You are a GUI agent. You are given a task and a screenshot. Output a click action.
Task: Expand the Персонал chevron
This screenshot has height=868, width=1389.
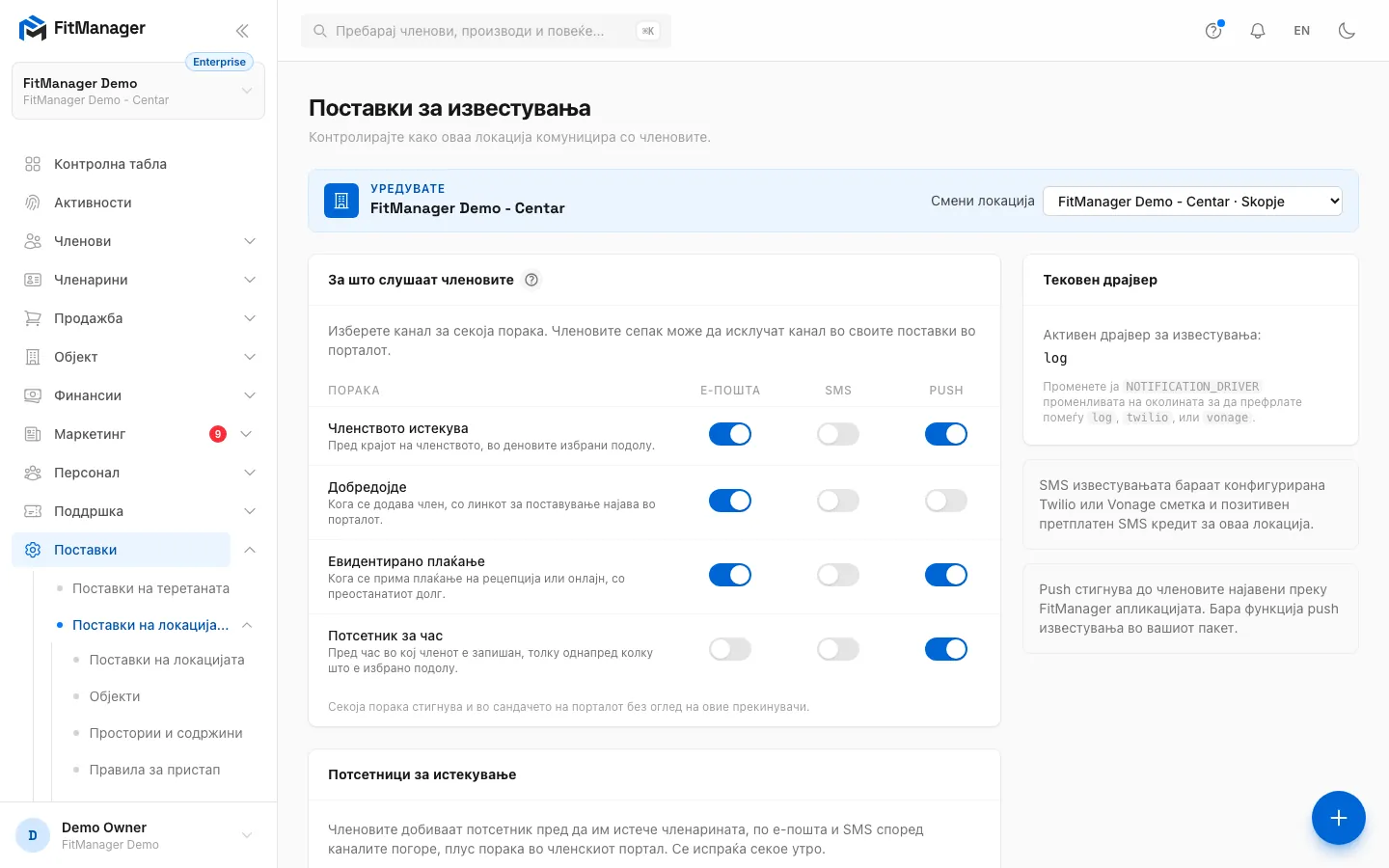pos(250,473)
